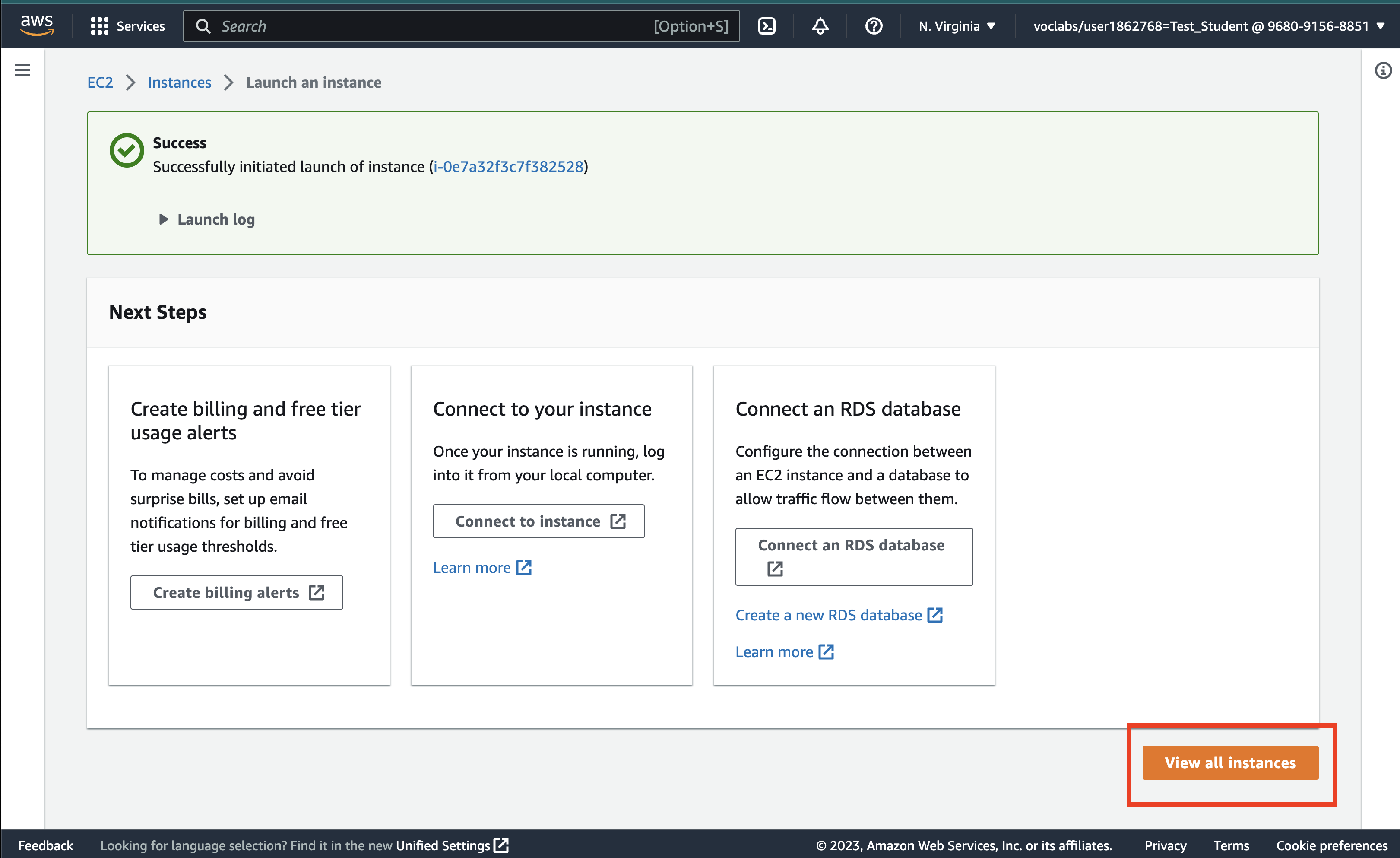The image size is (1400, 858).
Task: Open the voclabs account menu dropdown
Action: [x=1208, y=26]
